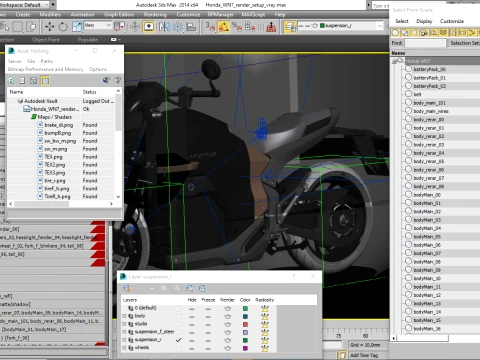Click the magenta color swatch of wheels layer
The image size is (480, 360).
245,348
